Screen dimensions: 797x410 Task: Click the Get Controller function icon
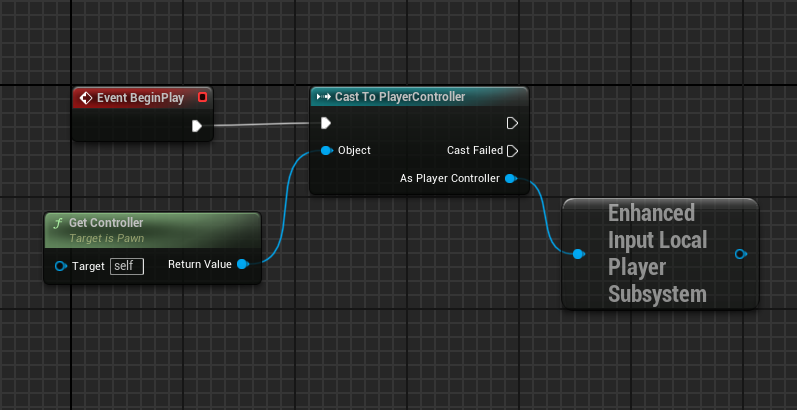pos(58,223)
